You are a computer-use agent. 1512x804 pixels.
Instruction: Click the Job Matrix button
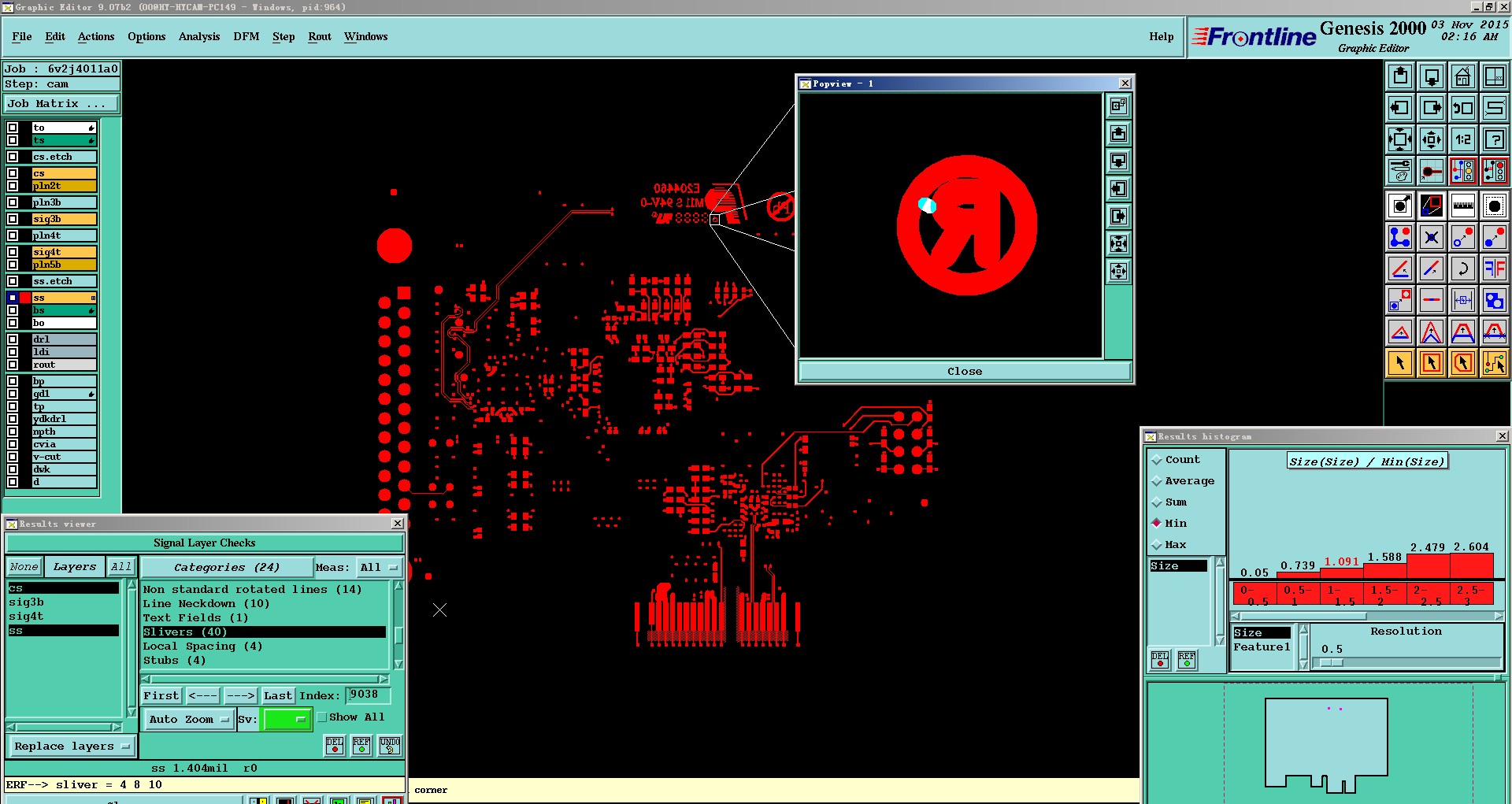61,104
